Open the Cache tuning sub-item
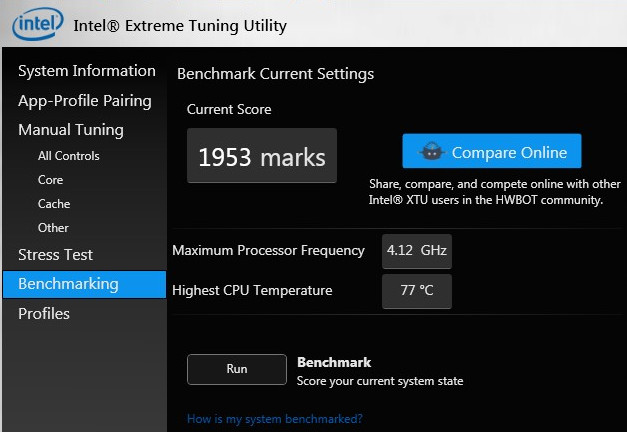The width and height of the screenshot is (627, 432). (x=54, y=204)
